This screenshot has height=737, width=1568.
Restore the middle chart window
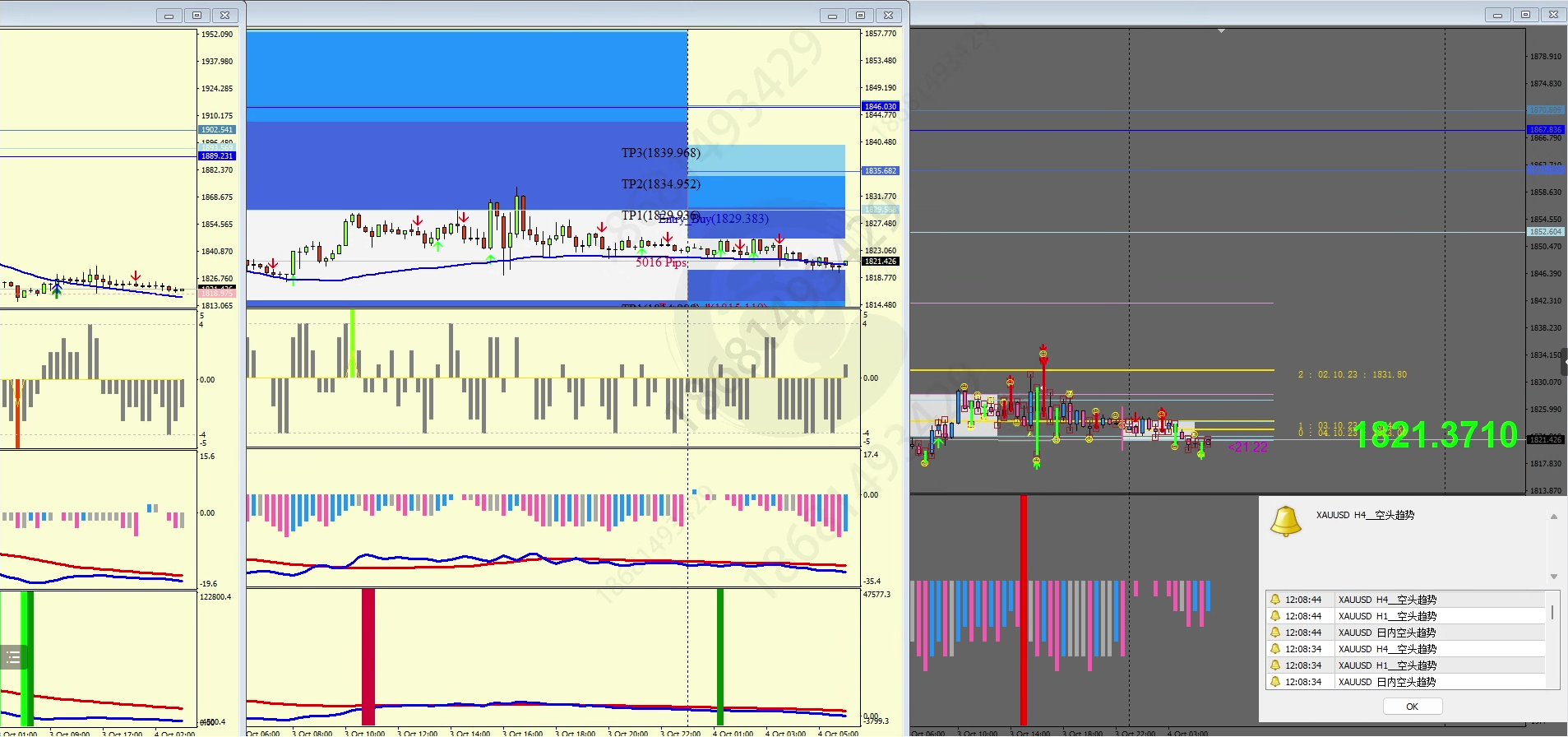click(x=860, y=16)
